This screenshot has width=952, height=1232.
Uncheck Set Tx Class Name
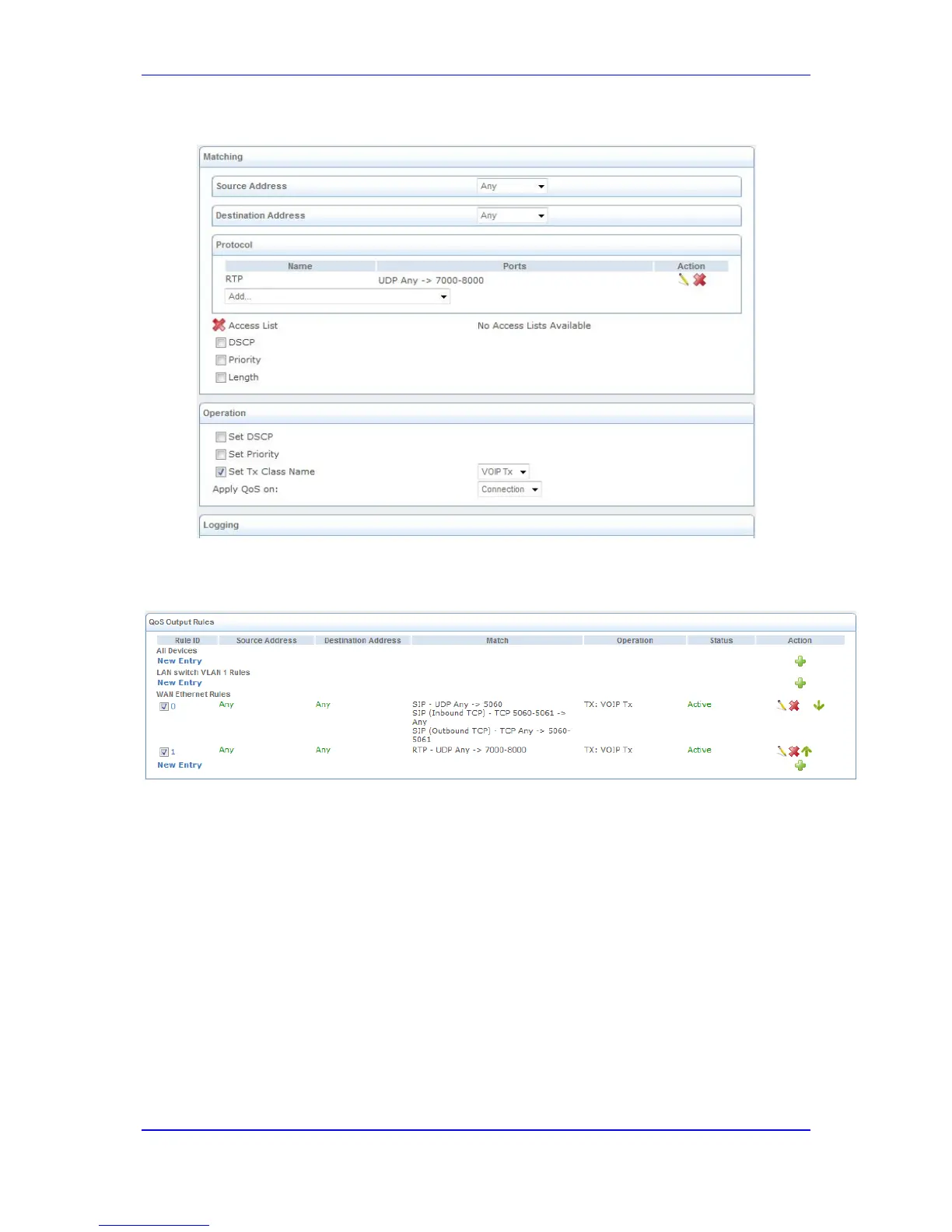pyautogui.click(x=221, y=472)
